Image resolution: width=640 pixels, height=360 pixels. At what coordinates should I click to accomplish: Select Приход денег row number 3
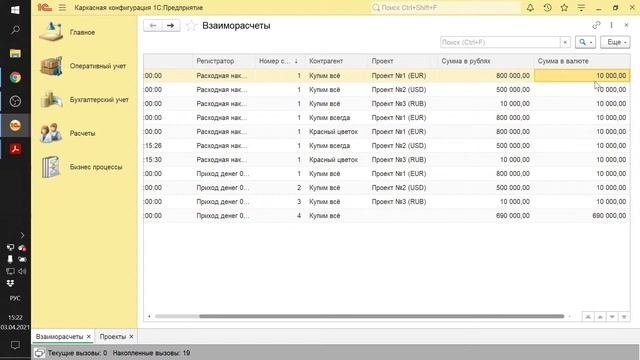point(387,202)
